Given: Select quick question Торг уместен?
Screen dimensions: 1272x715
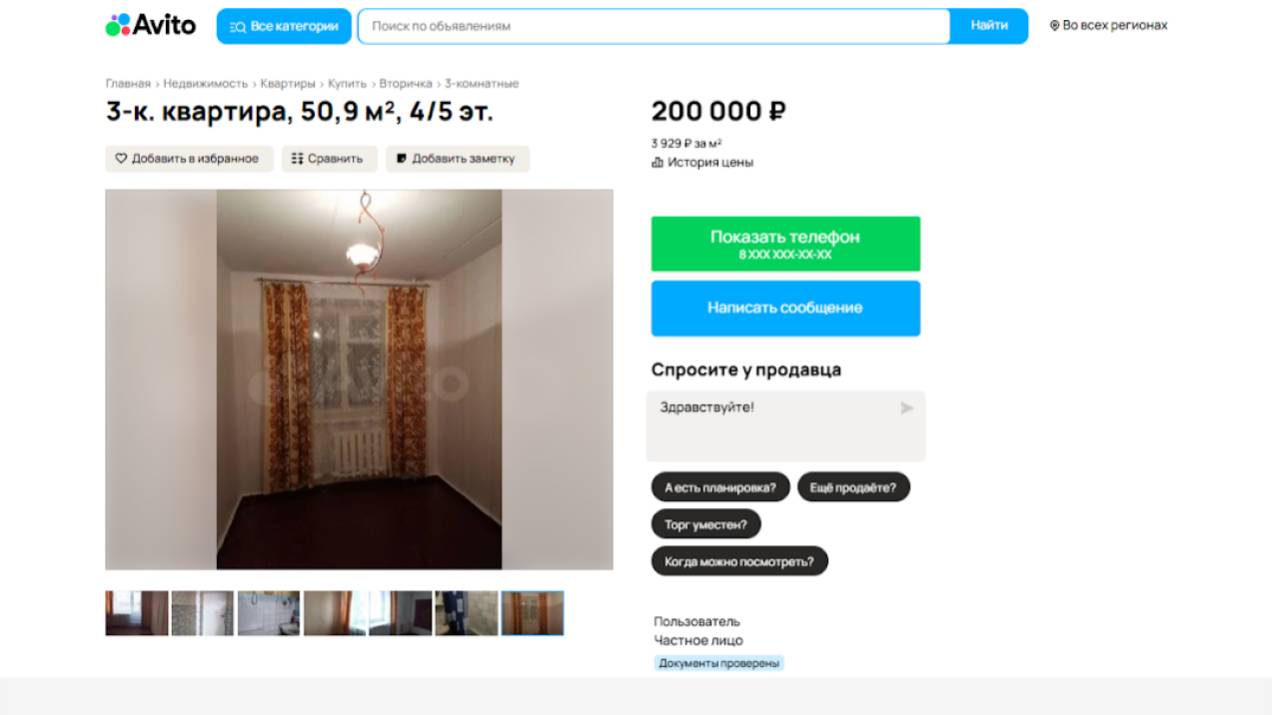Looking at the screenshot, I should click(706, 524).
